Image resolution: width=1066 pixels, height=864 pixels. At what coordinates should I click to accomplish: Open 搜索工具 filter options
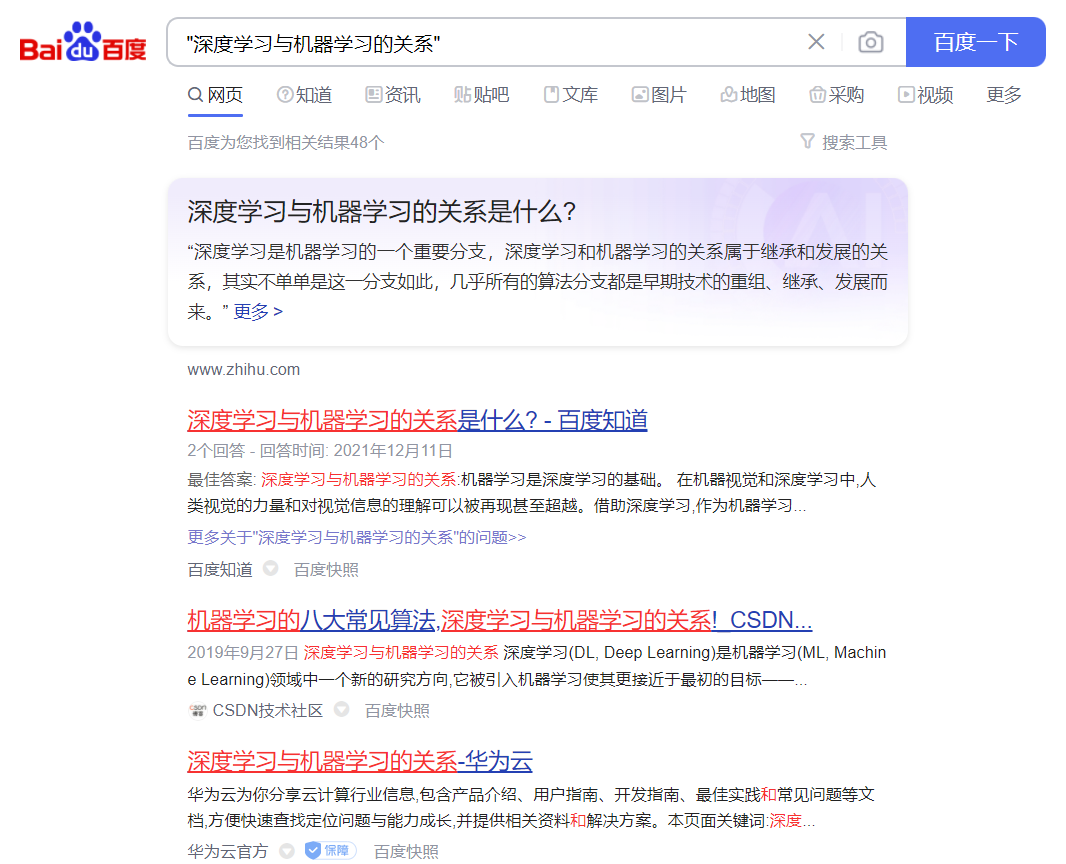point(844,142)
